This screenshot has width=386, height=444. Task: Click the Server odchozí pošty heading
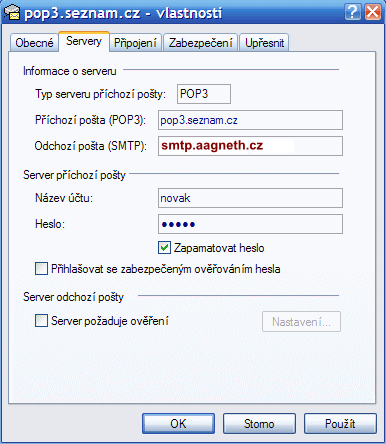pyautogui.click(x=73, y=297)
